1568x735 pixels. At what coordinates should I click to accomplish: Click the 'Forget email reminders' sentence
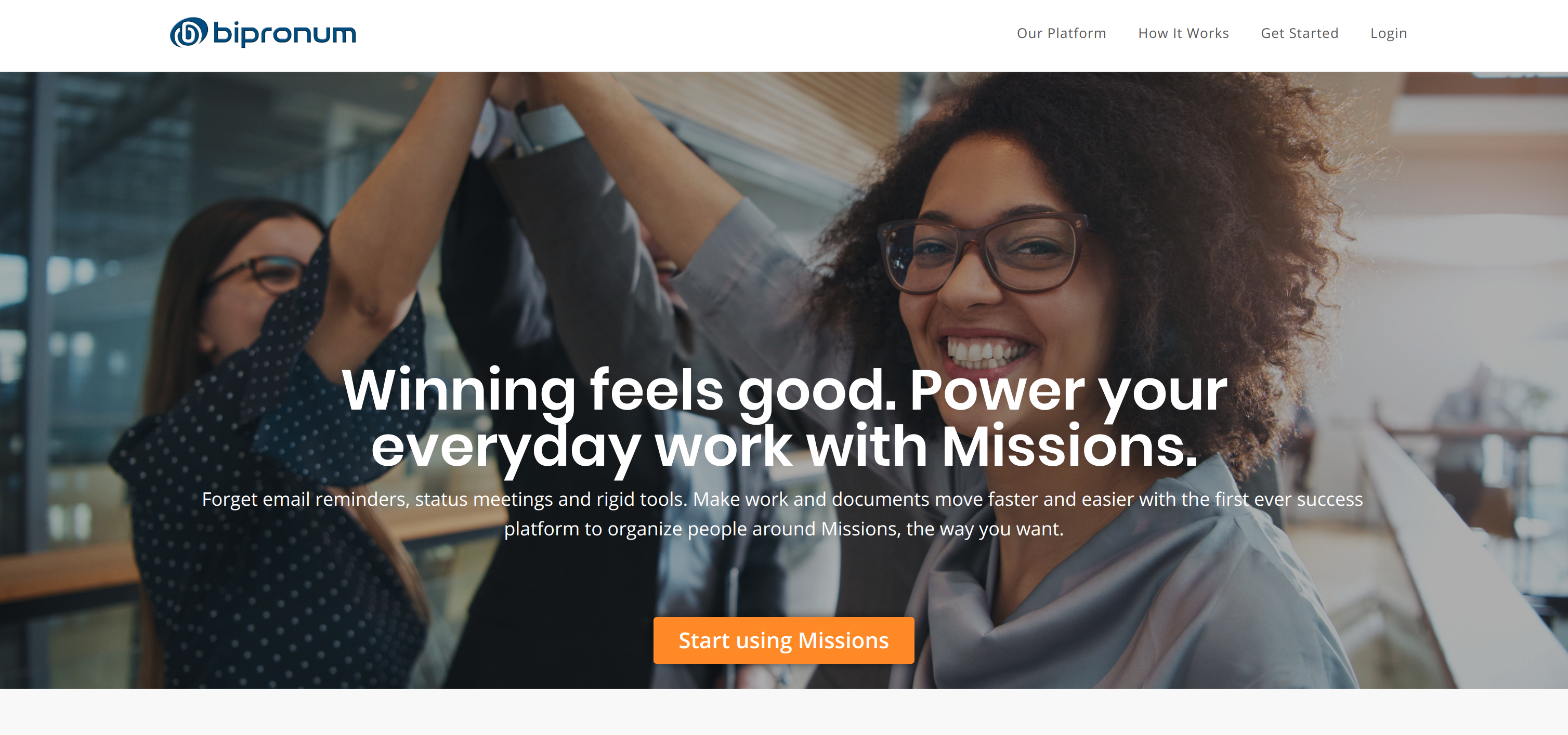445,499
